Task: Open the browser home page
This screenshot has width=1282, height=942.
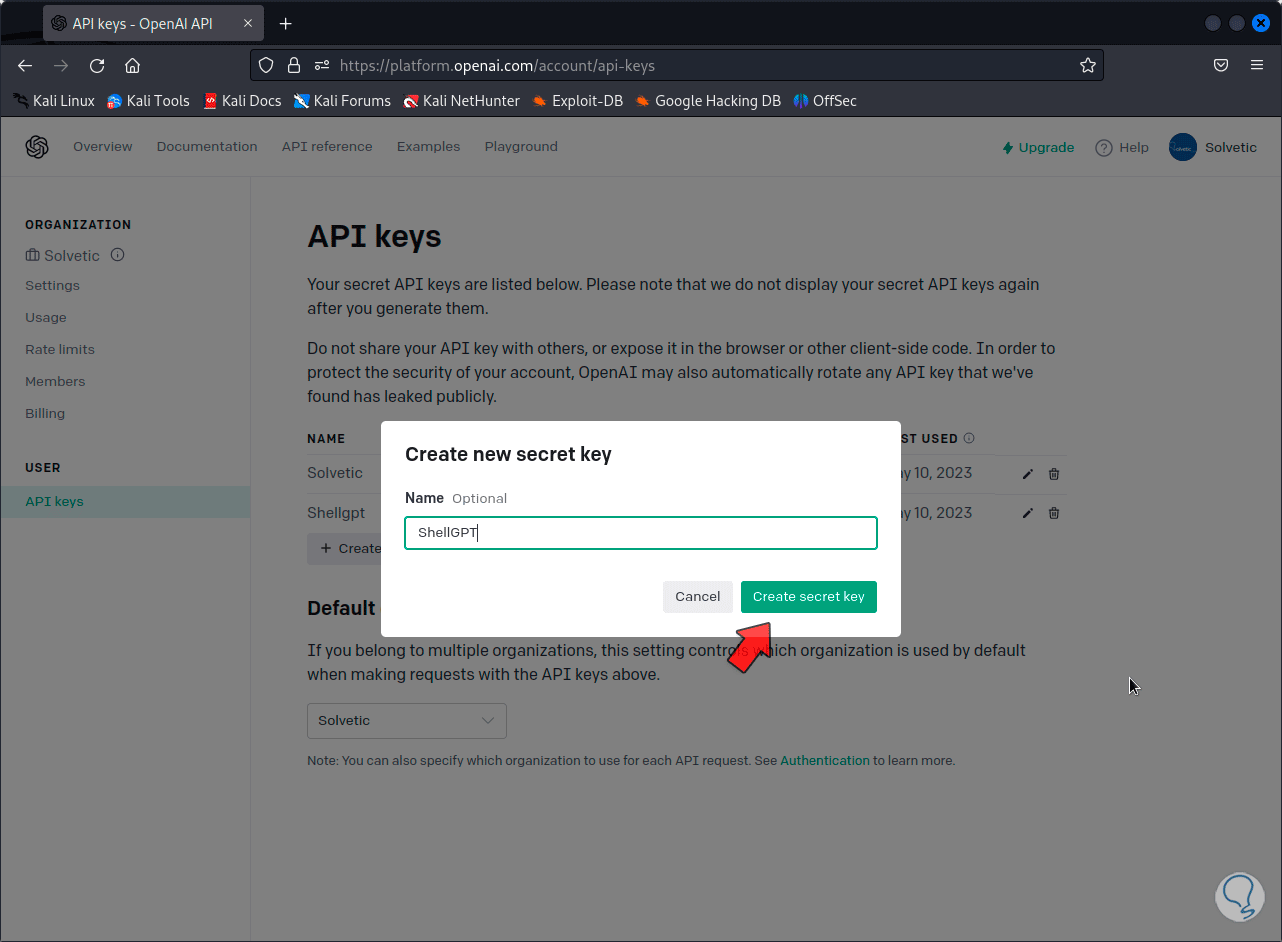Action: 132,66
